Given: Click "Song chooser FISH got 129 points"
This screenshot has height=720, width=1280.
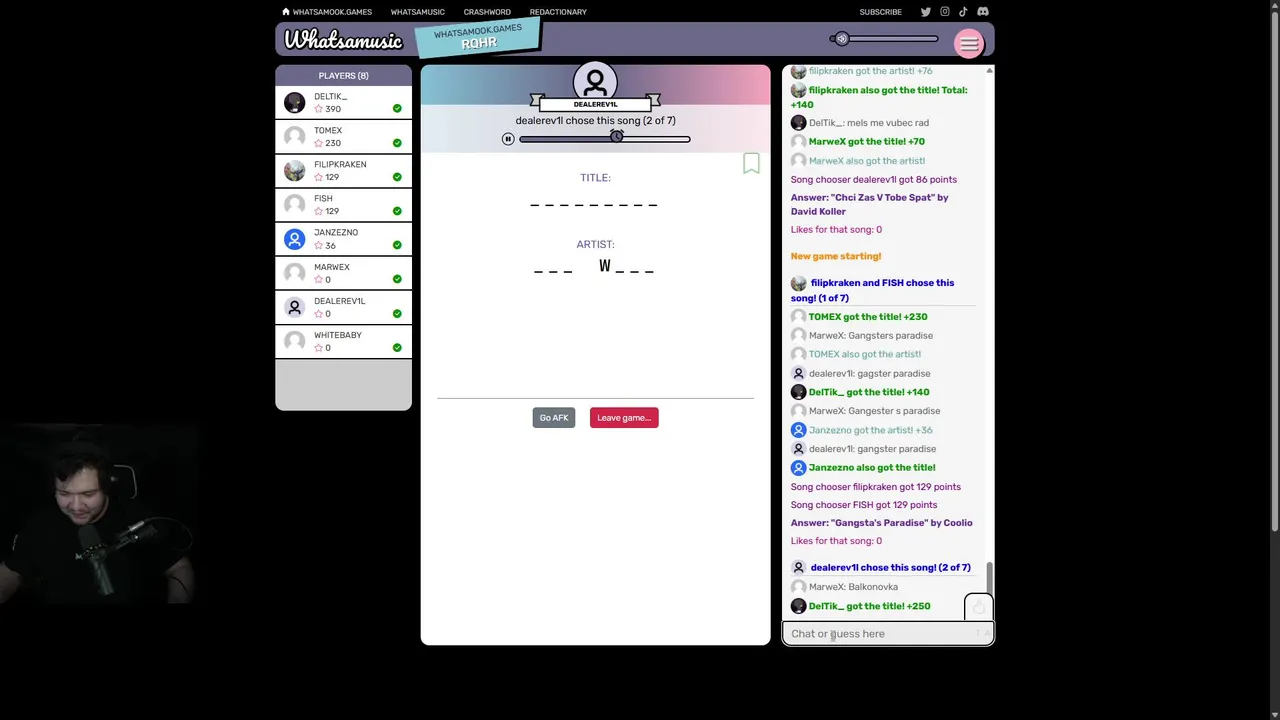Looking at the screenshot, I should coord(864,505).
